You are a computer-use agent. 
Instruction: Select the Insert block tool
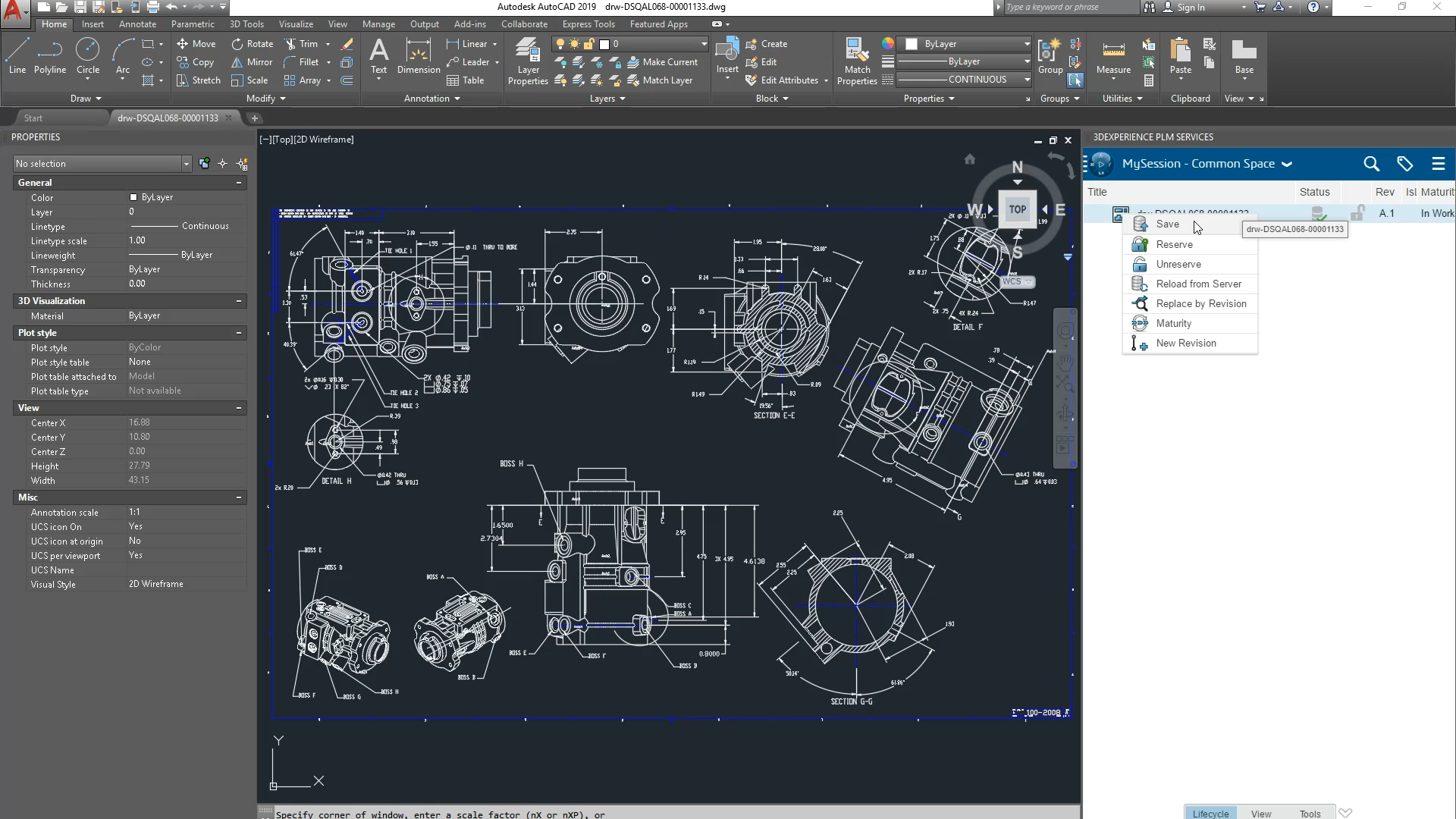pos(727,57)
